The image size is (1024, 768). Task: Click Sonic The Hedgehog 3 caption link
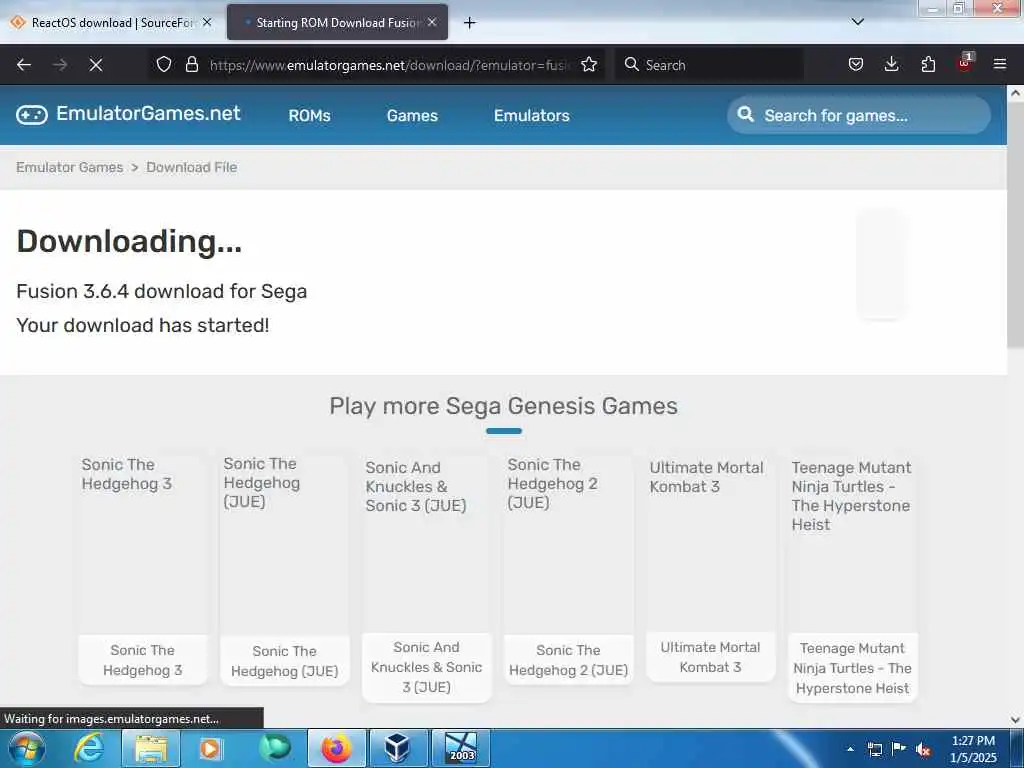[x=142, y=660]
